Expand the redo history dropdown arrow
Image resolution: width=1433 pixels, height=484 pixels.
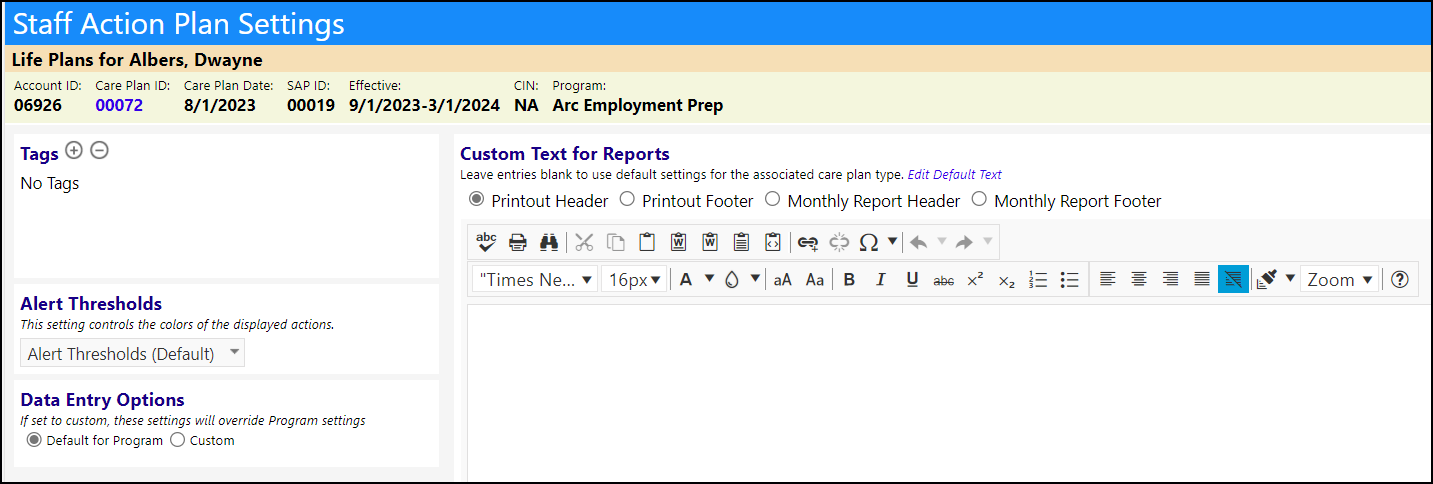tap(988, 241)
